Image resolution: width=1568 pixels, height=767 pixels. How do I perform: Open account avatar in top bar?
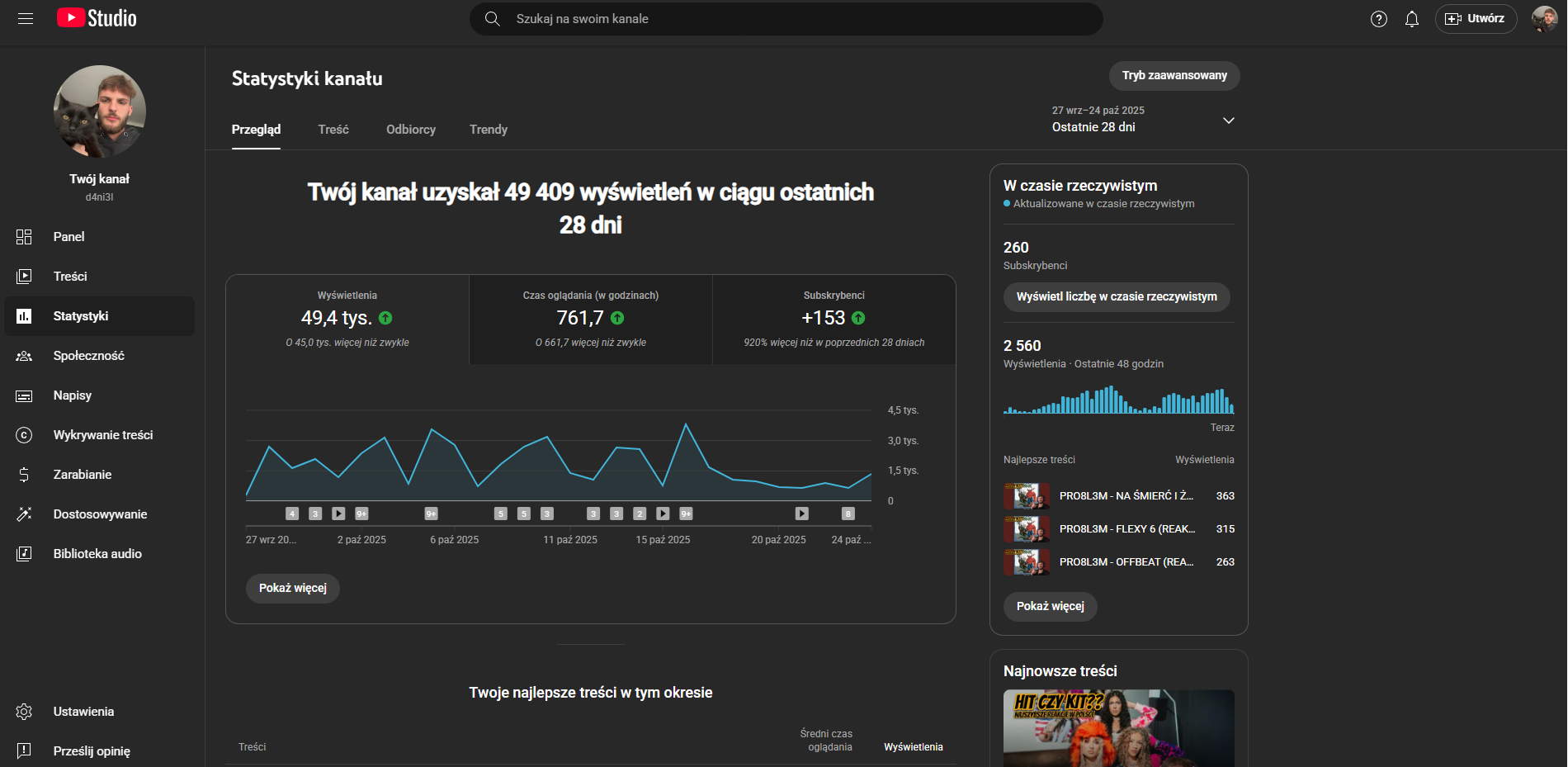click(x=1543, y=18)
